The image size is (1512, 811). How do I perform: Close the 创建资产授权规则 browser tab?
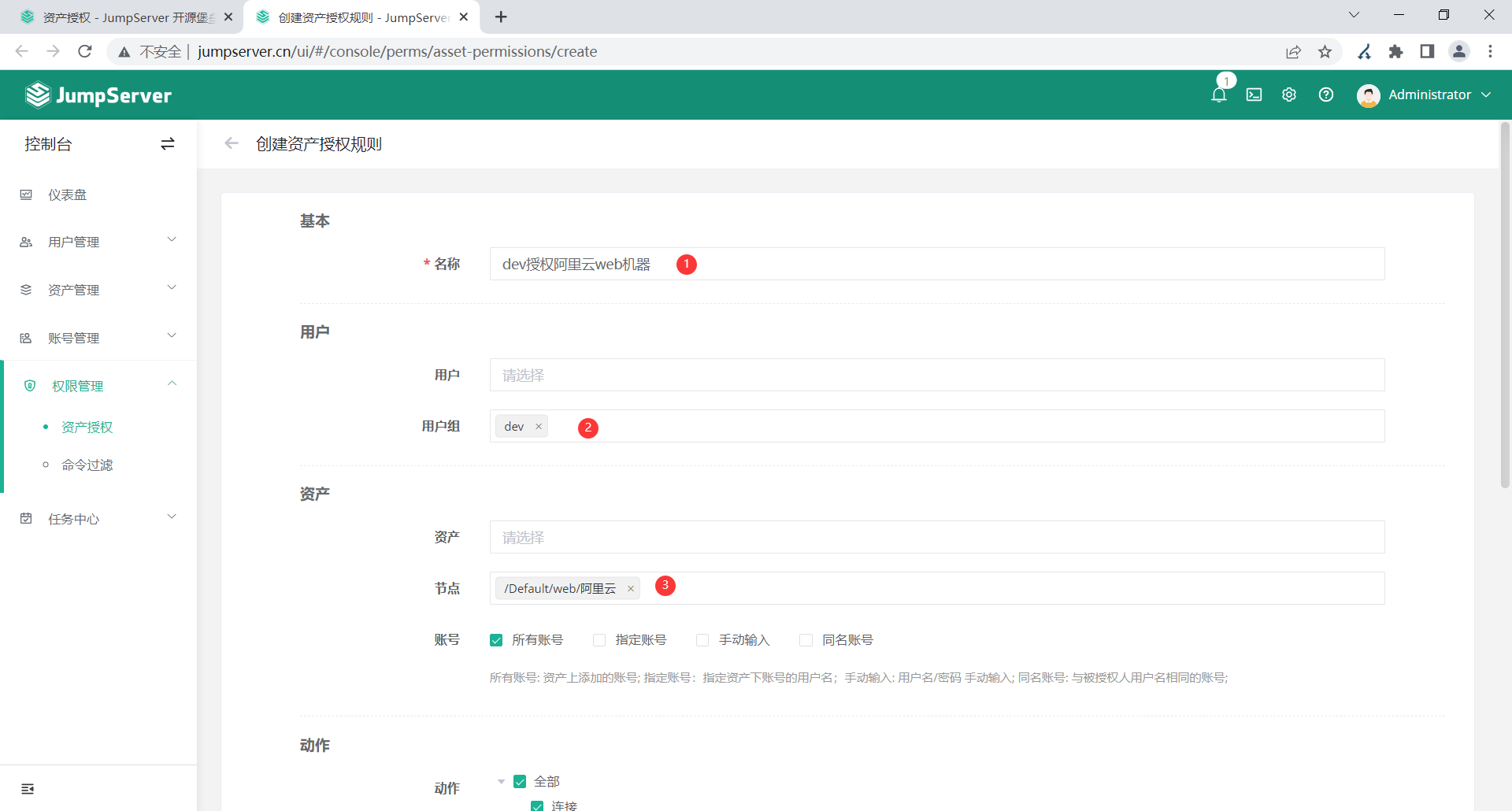tap(464, 17)
